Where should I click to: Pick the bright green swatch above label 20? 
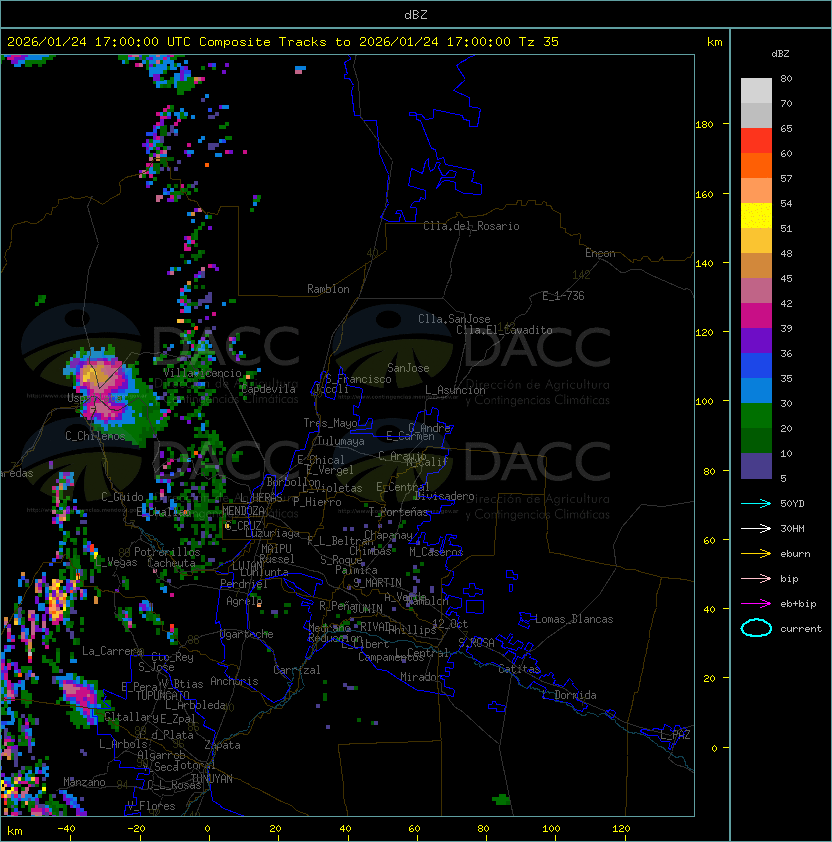pos(756,416)
